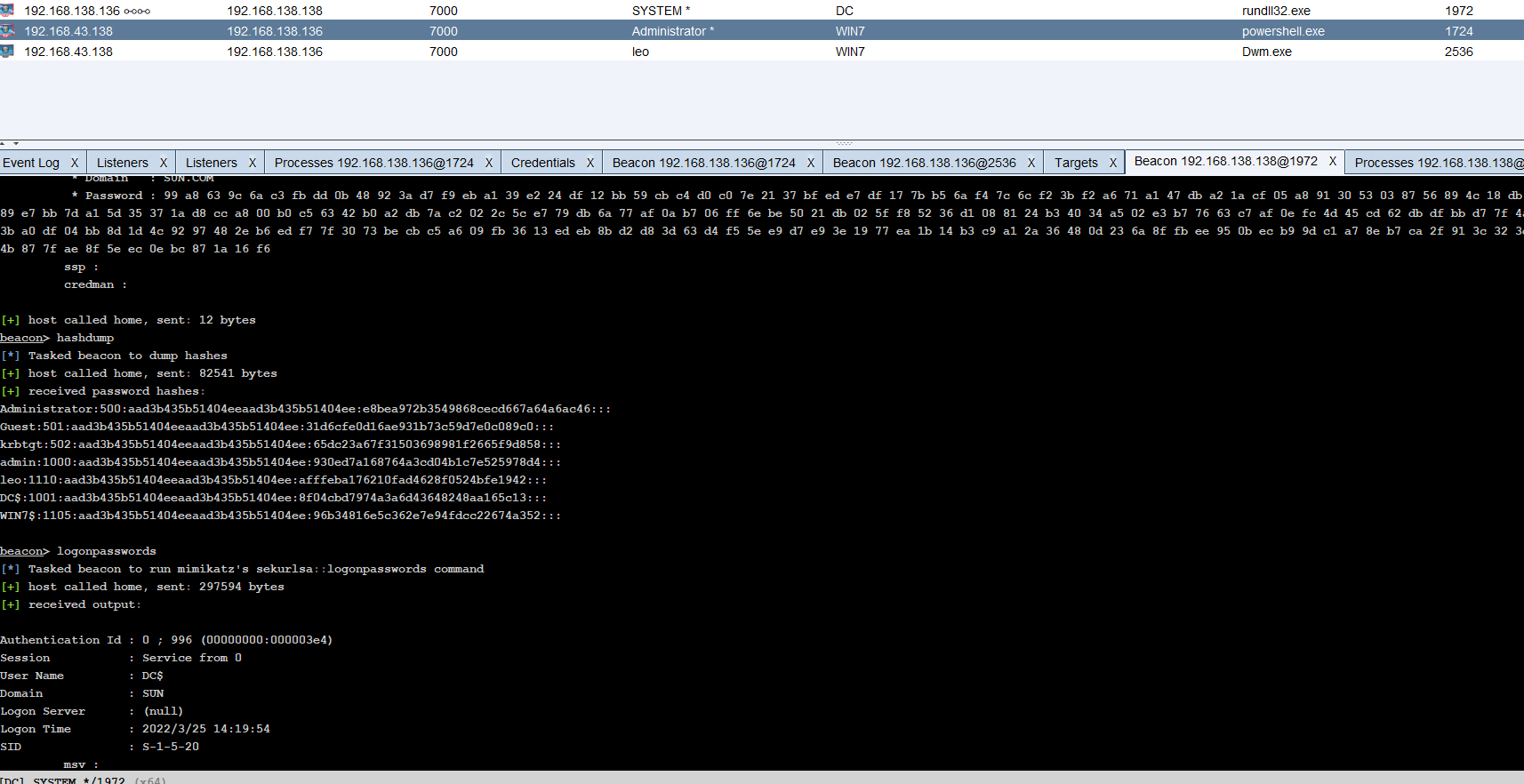Viewport: 1524px width, 784px height.
Task: Close the Processes 192.168.138.136@1724 tab
Action: pos(489,163)
